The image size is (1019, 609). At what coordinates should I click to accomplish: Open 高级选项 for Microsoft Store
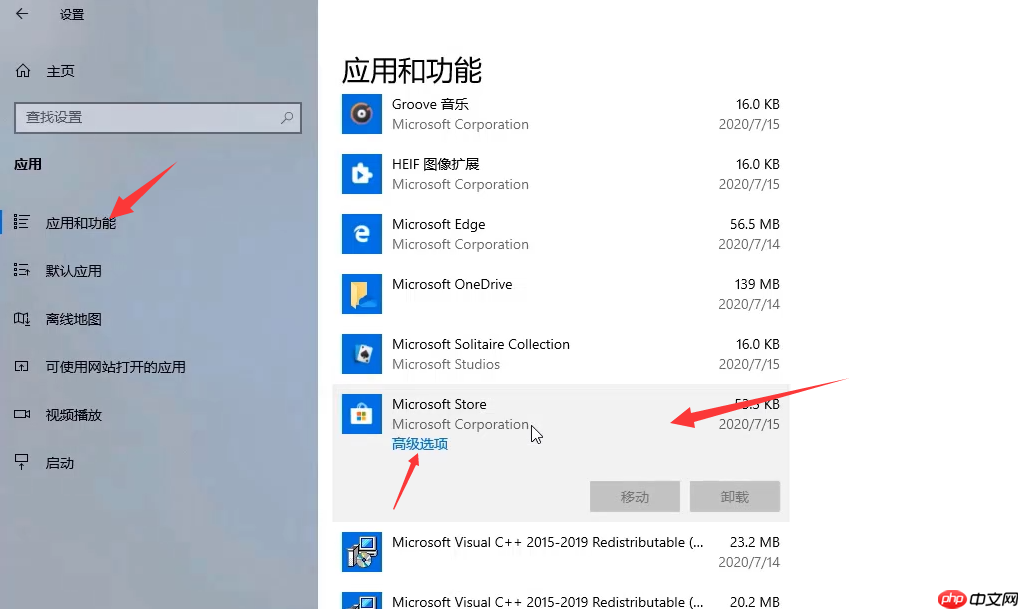tap(419, 443)
